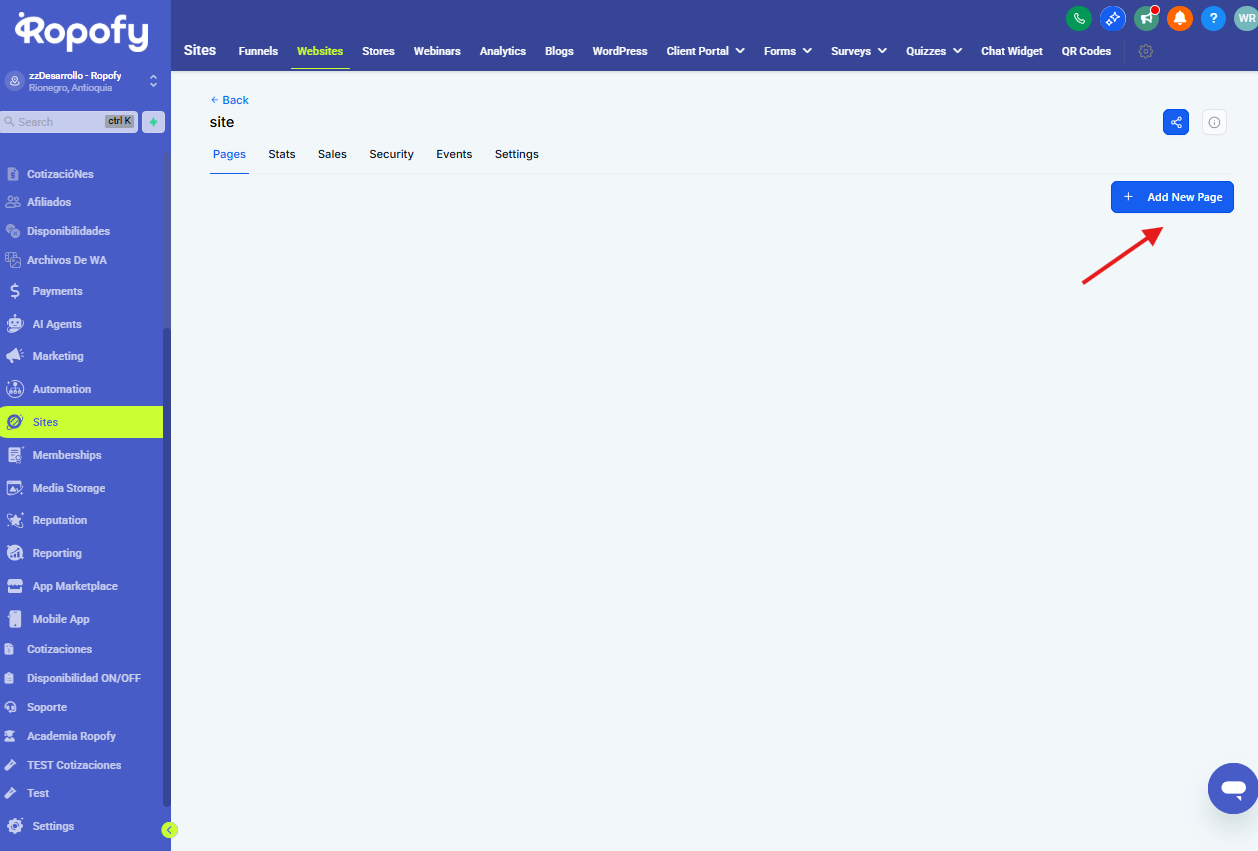This screenshot has height=851, width=1258.
Task: Click the blue help question mark icon
Action: [x=1213, y=18]
